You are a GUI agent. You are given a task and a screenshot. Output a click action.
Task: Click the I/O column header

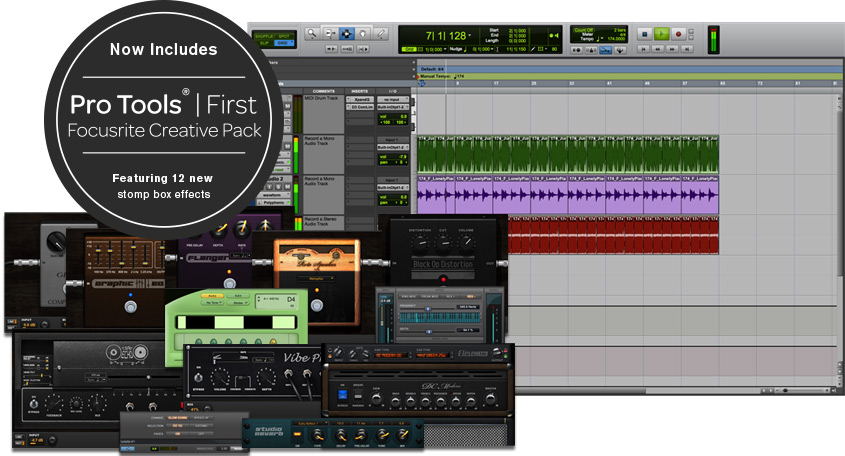point(393,91)
